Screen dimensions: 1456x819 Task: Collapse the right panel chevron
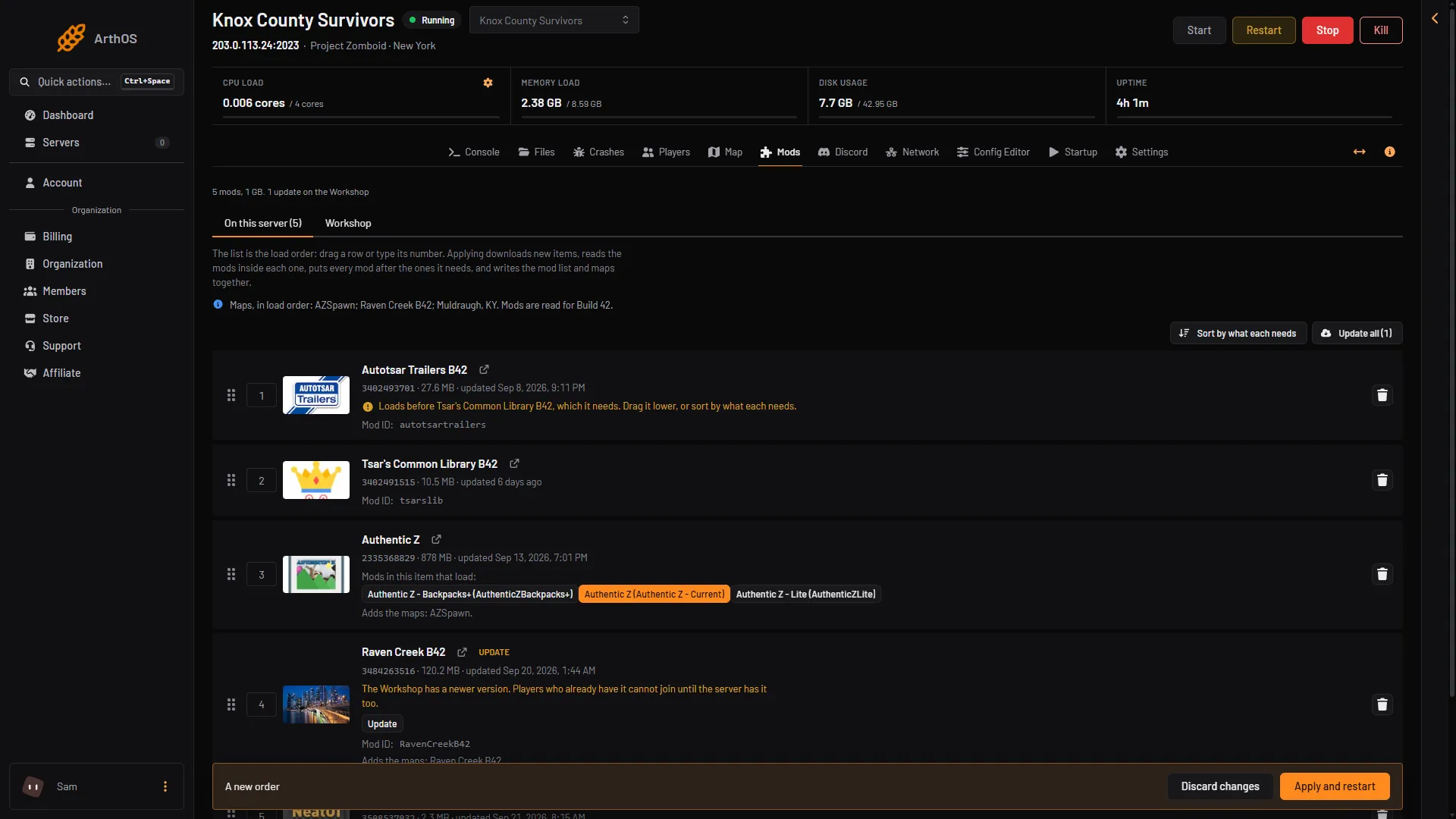(1434, 18)
